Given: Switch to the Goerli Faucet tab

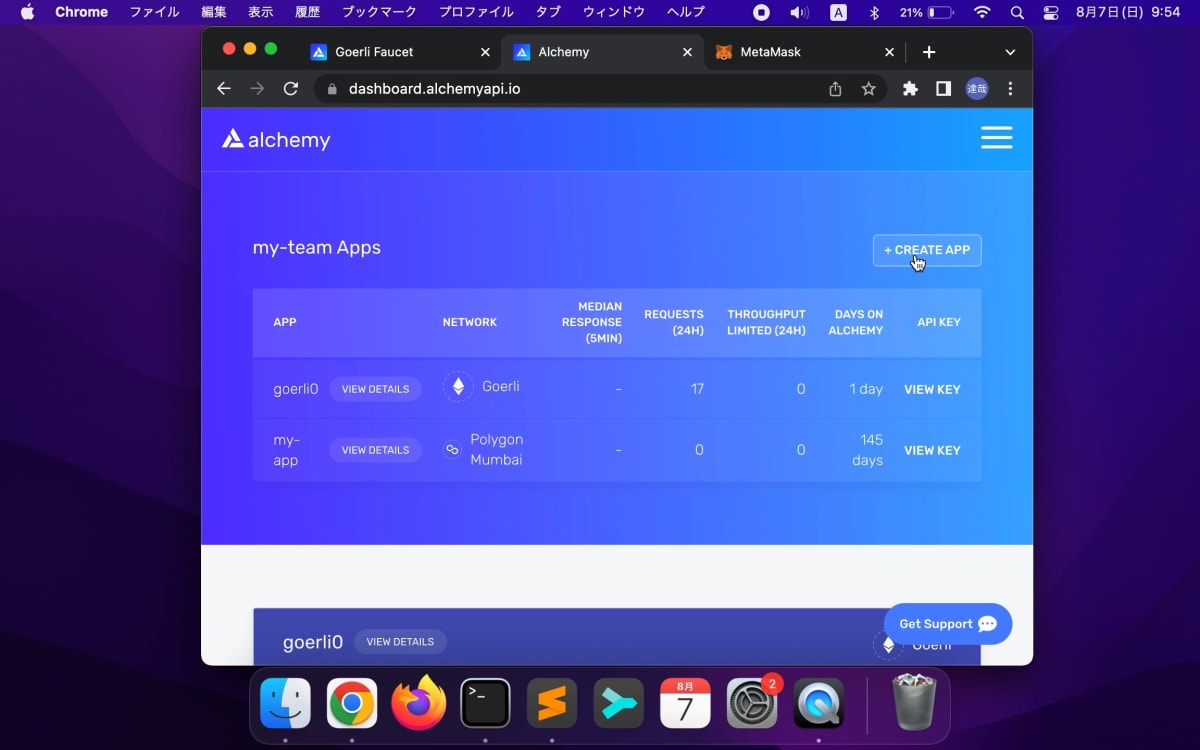Looking at the screenshot, I should pyautogui.click(x=400, y=52).
